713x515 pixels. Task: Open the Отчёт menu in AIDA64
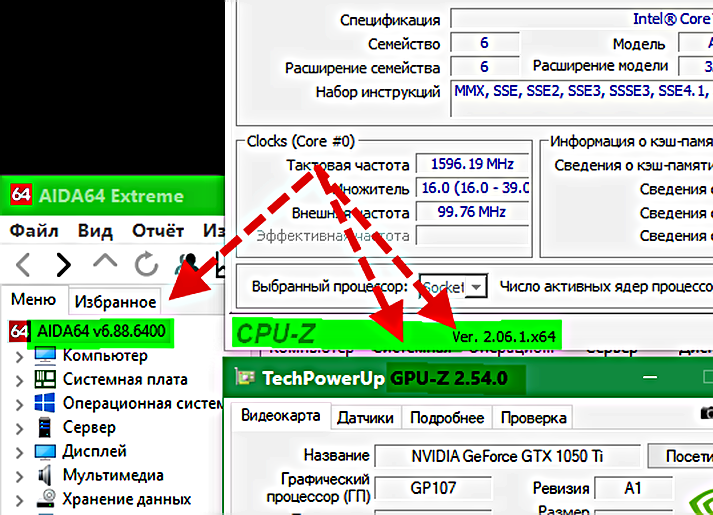coord(158,230)
